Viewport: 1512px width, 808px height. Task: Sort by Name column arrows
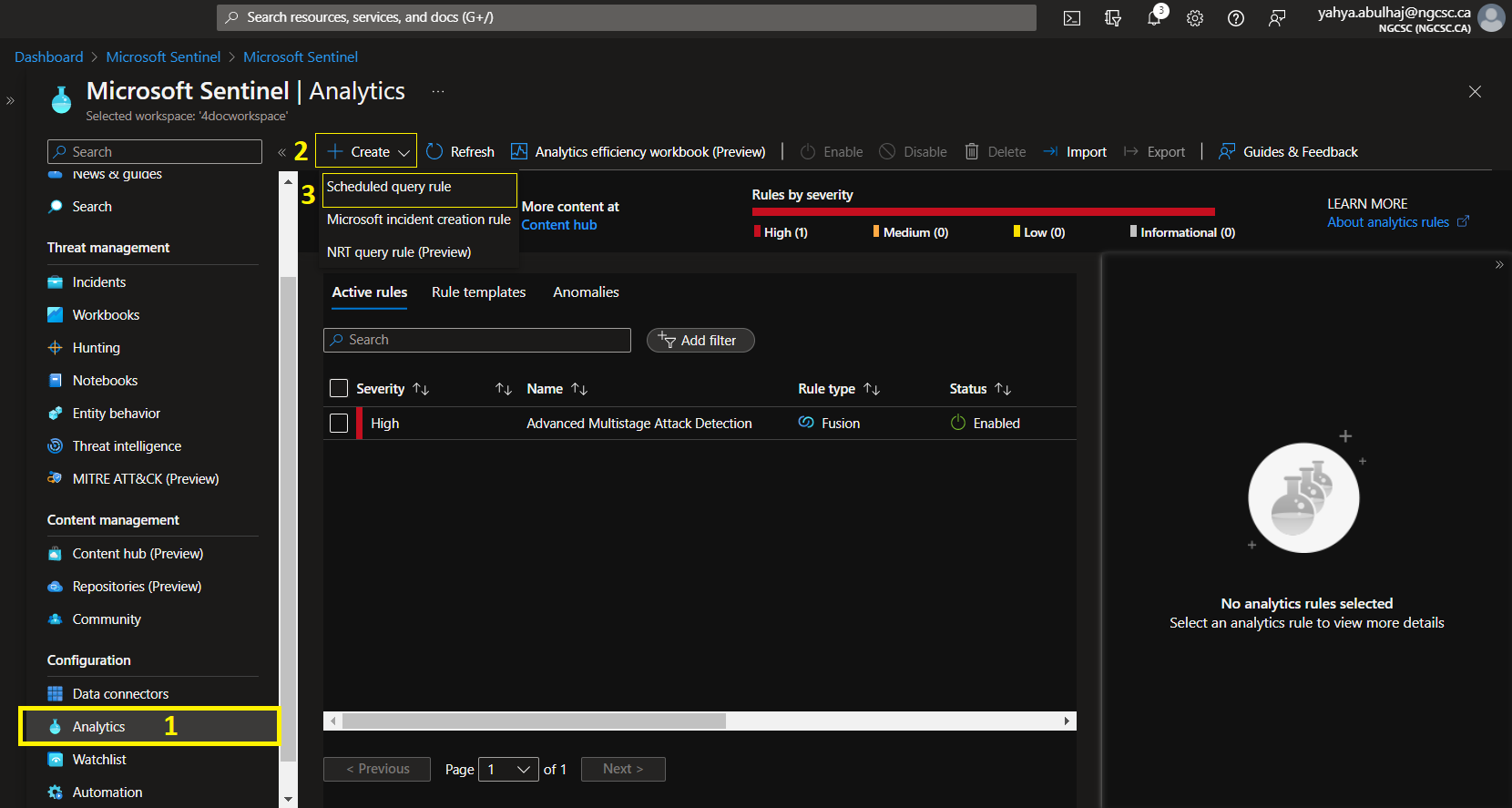(579, 389)
